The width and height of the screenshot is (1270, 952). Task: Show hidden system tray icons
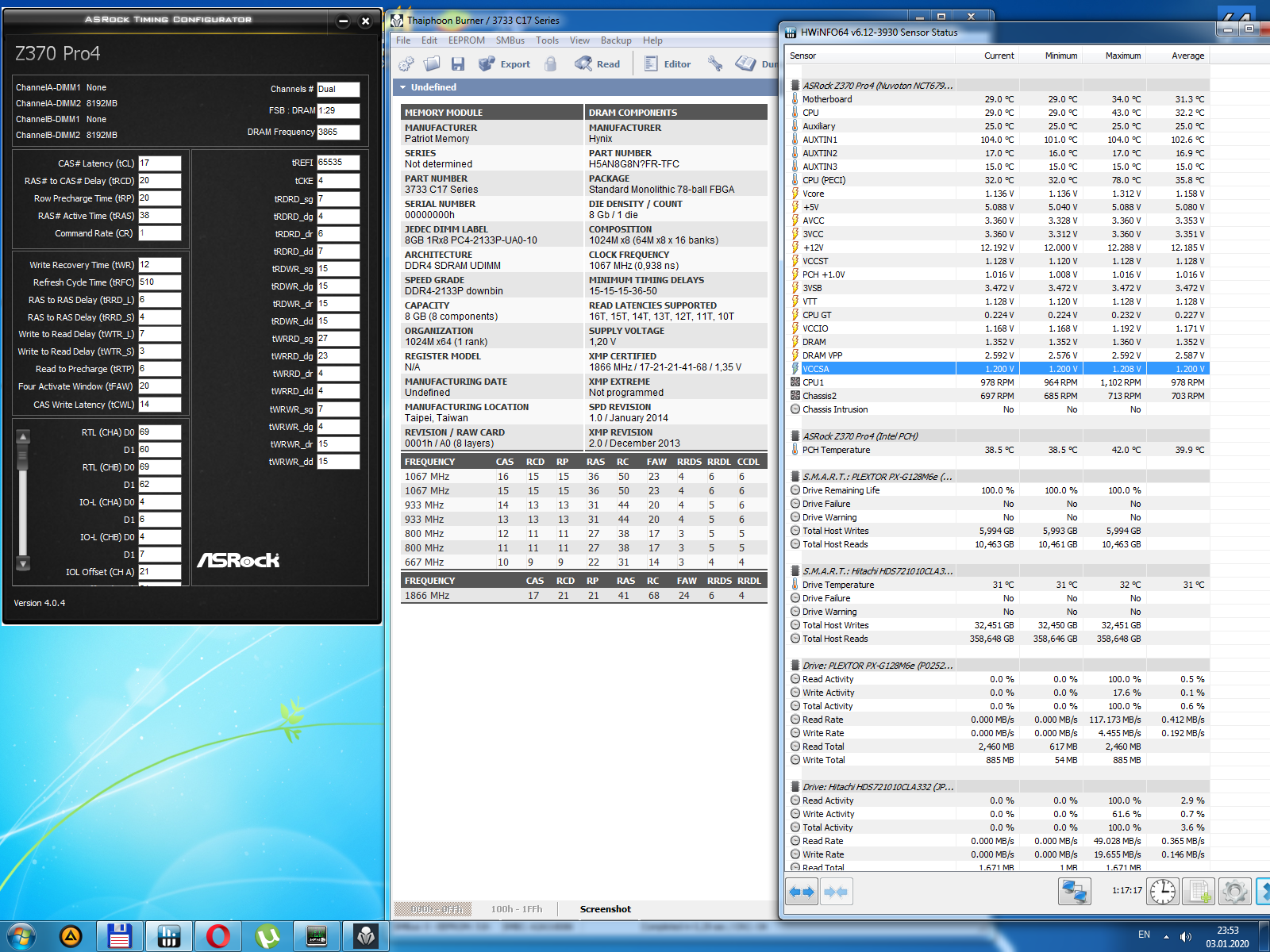(1166, 937)
